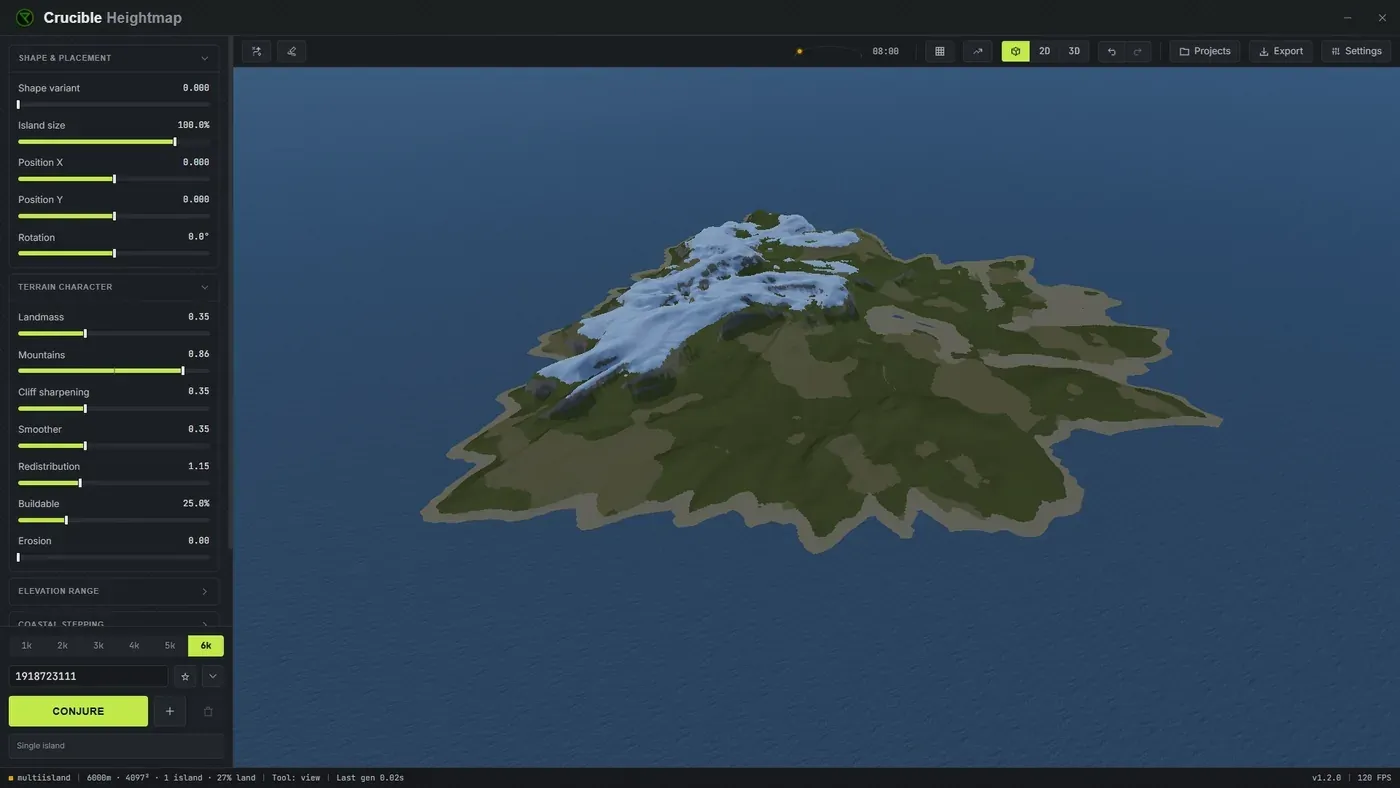1400x788 pixels.
Task: Adjust the Cliff sharpening slider
Action: click(x=114, y=408)
